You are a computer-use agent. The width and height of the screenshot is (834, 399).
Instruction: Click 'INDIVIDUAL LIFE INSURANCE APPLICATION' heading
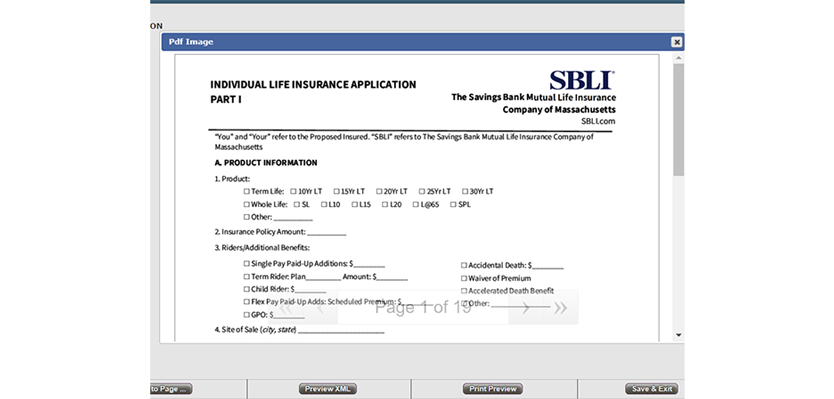pos(313,85)
